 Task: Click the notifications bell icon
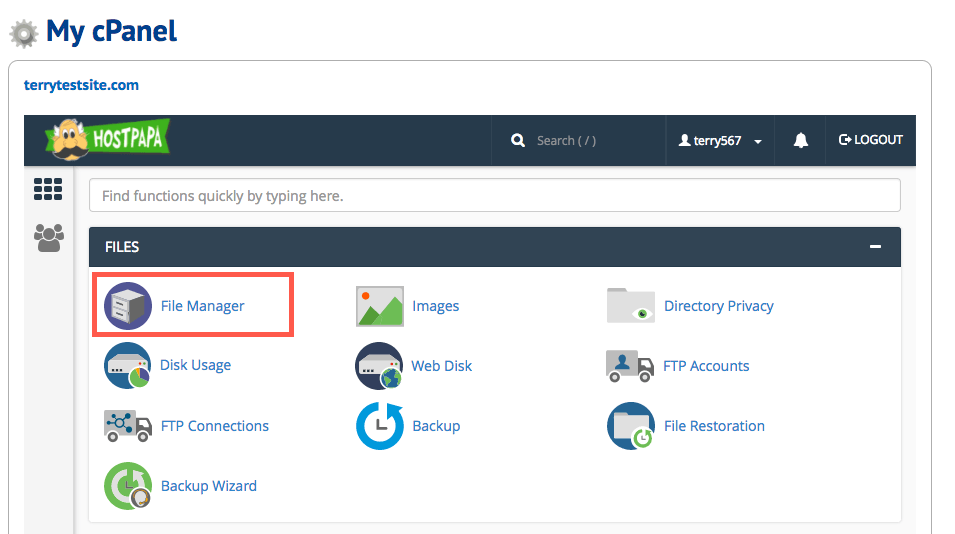coord(800,140)
